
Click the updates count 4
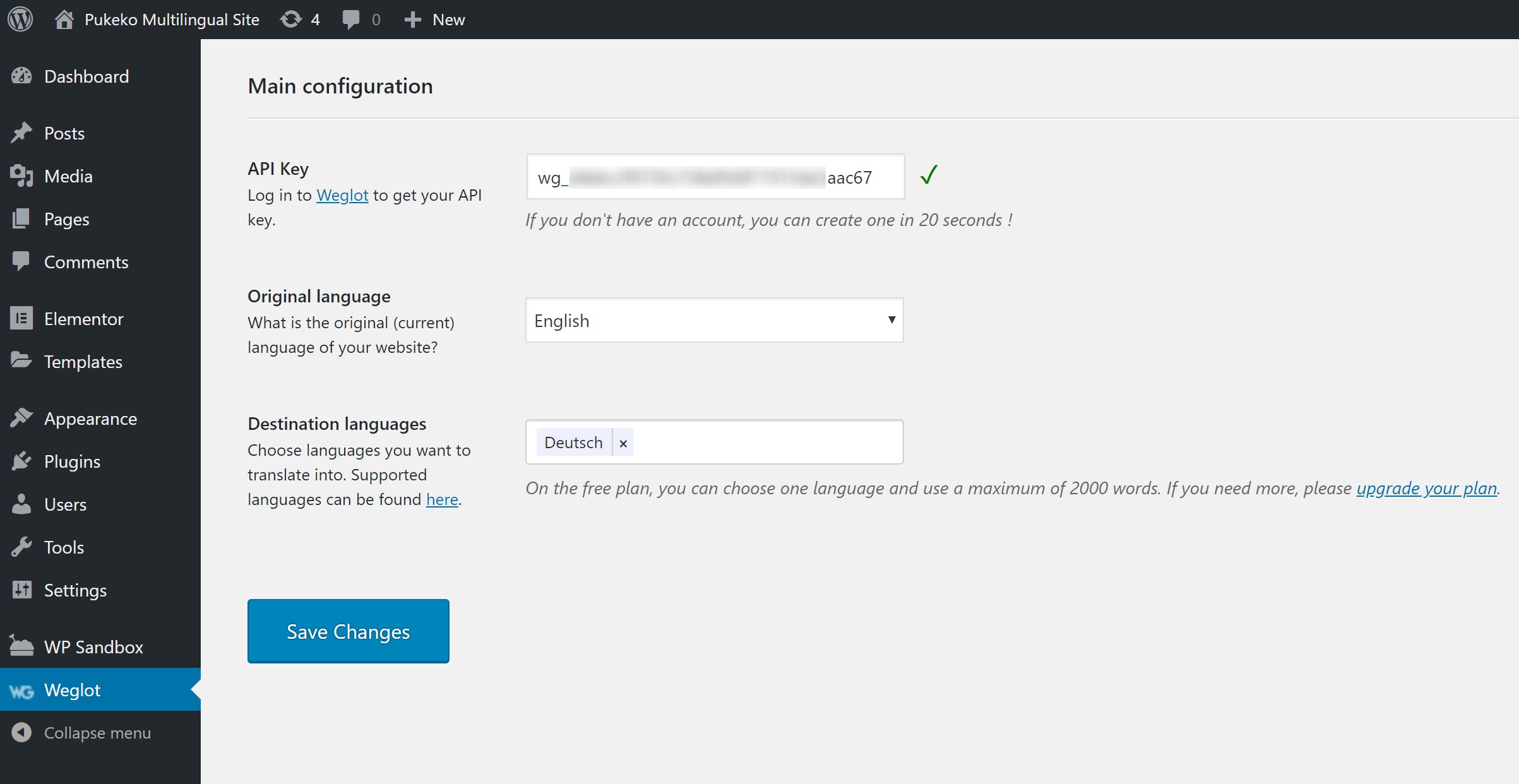coord(315,20)
